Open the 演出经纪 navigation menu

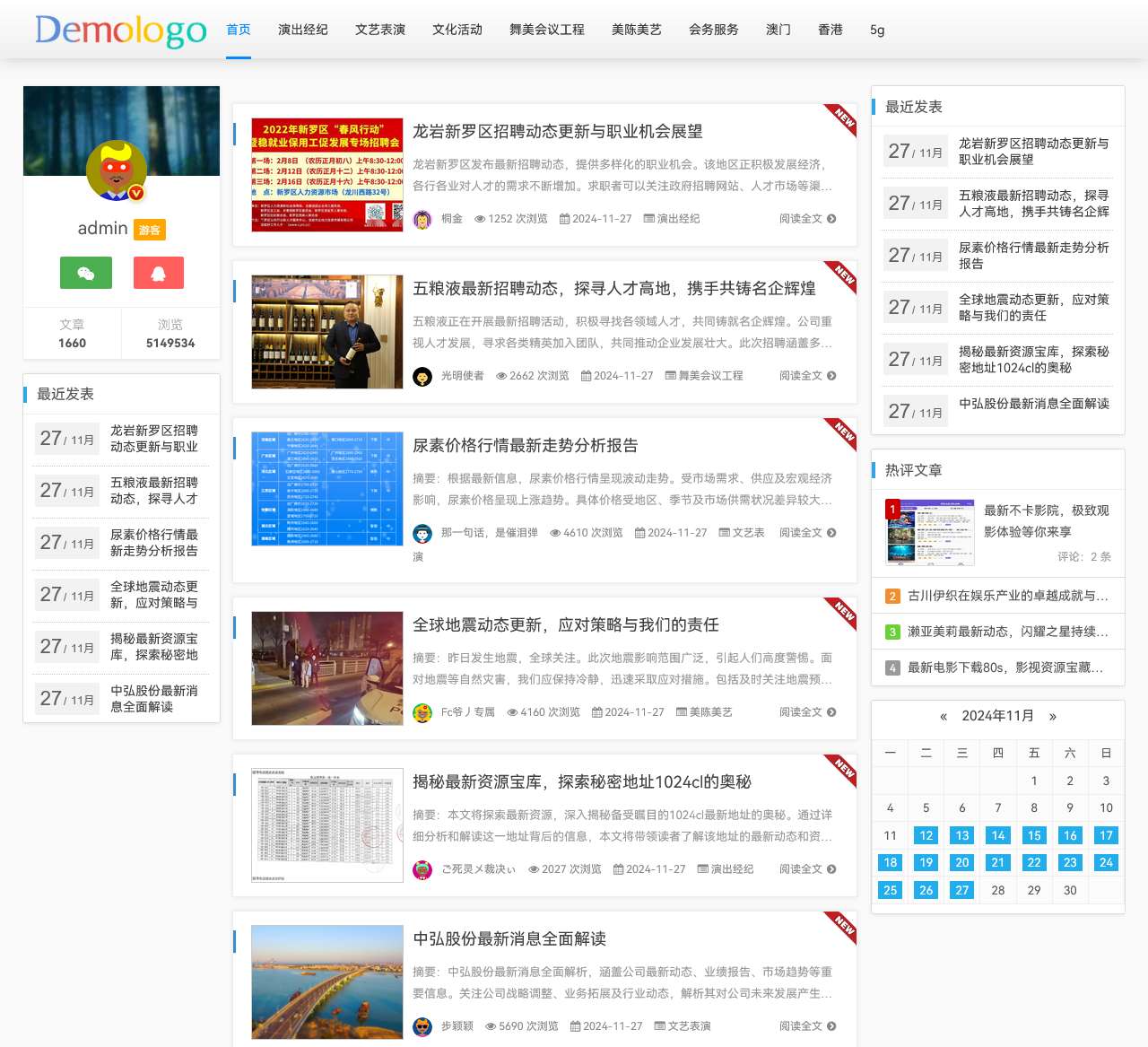303,30
